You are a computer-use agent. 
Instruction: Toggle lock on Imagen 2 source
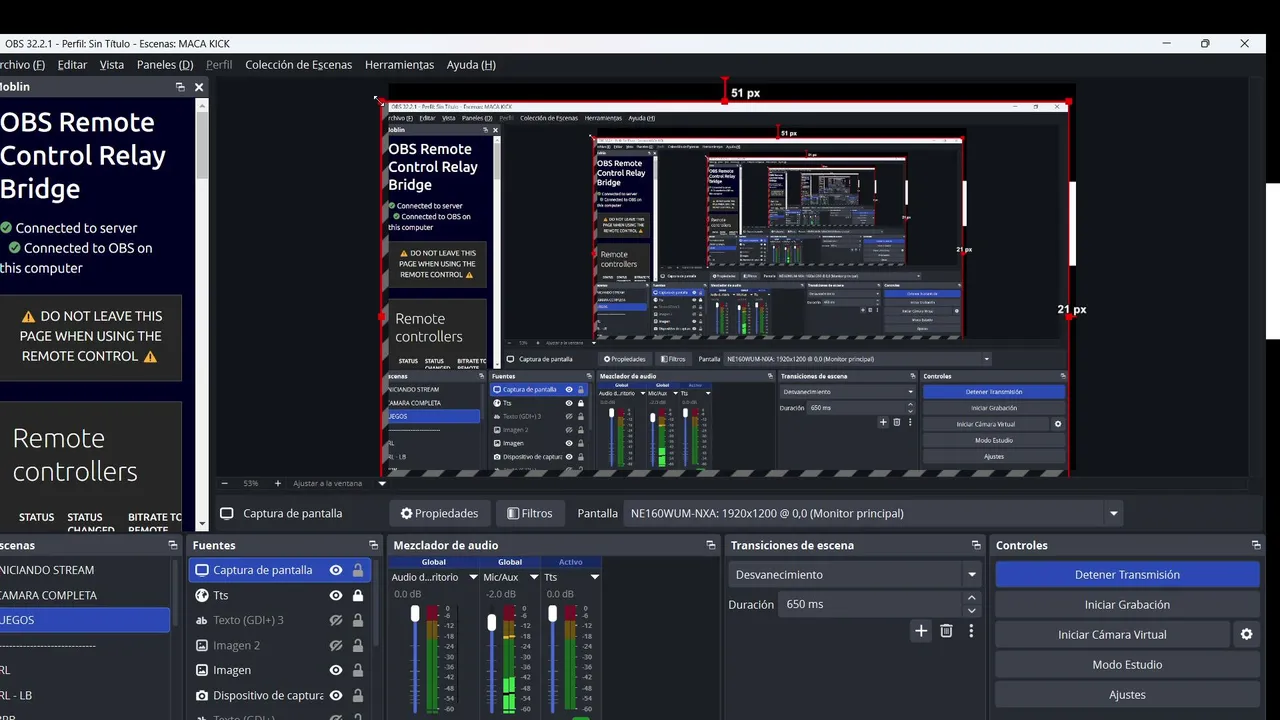358,645
